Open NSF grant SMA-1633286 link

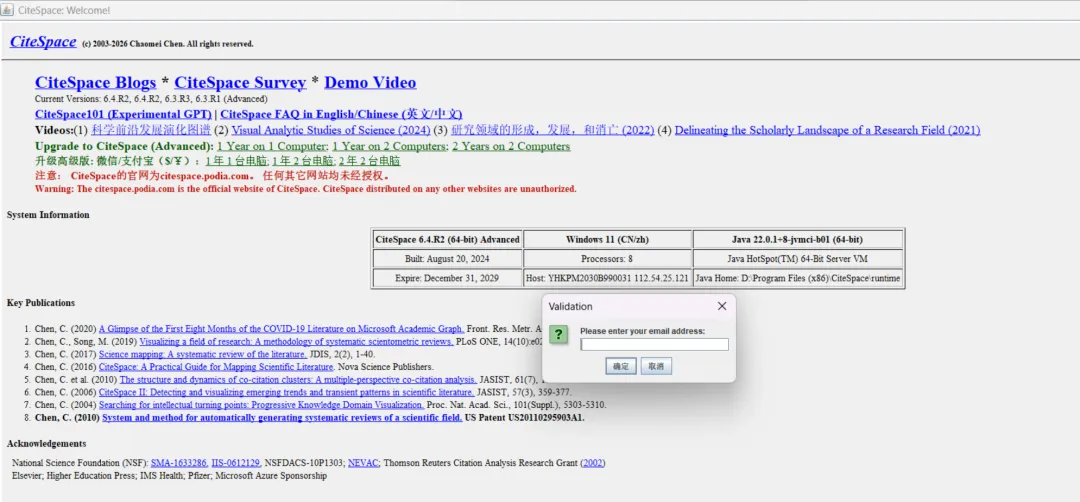[x=179, y=463]
